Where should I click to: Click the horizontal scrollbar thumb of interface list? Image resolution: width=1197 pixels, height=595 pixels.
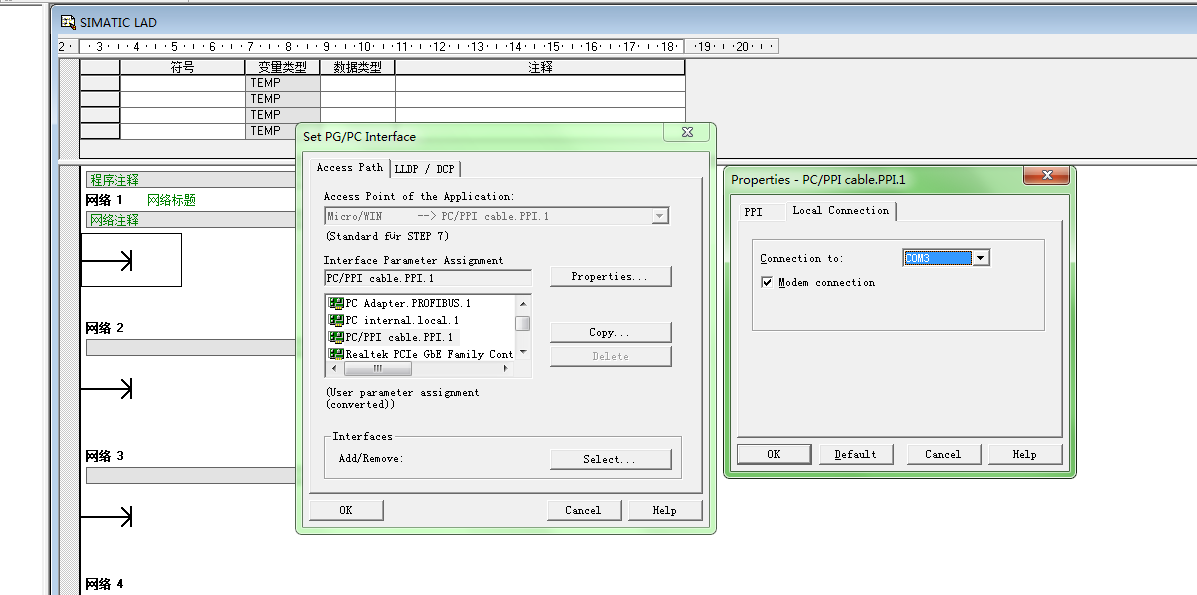377,368
